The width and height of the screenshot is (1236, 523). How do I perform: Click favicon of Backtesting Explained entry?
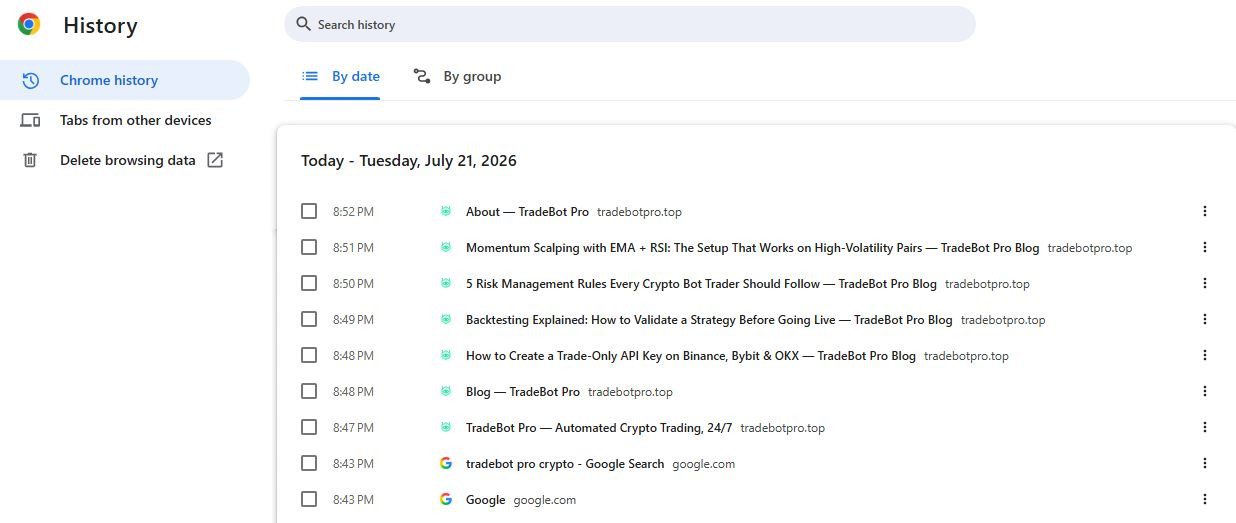click(446, 319)
